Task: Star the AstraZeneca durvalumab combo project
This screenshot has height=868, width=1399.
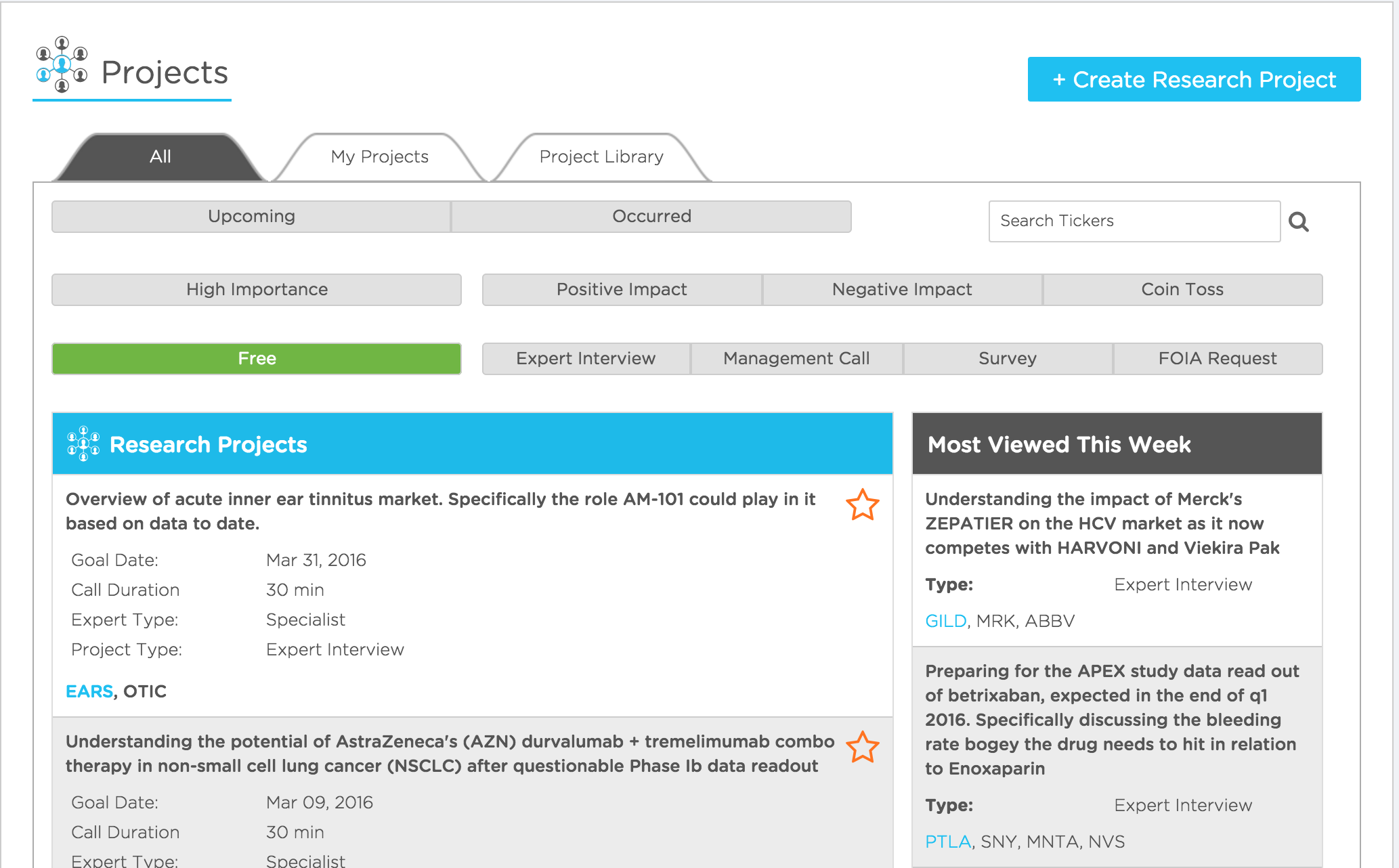Action: pyautogui.click(x=863, y=747)
